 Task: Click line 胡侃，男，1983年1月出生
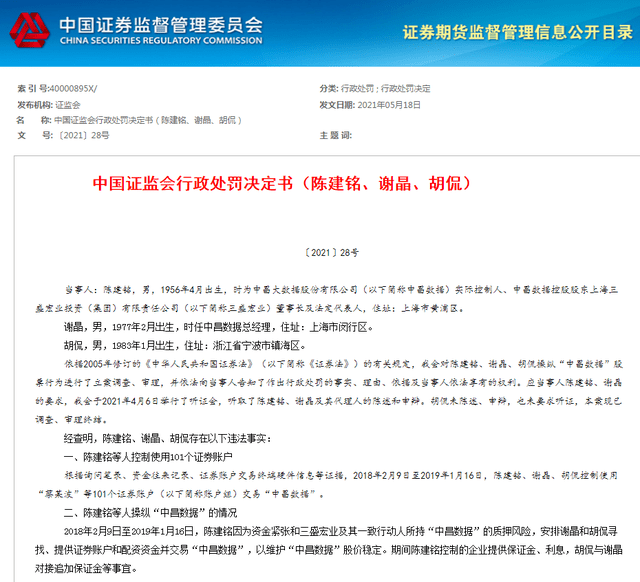pyautogui.click(x=185, y=346)
